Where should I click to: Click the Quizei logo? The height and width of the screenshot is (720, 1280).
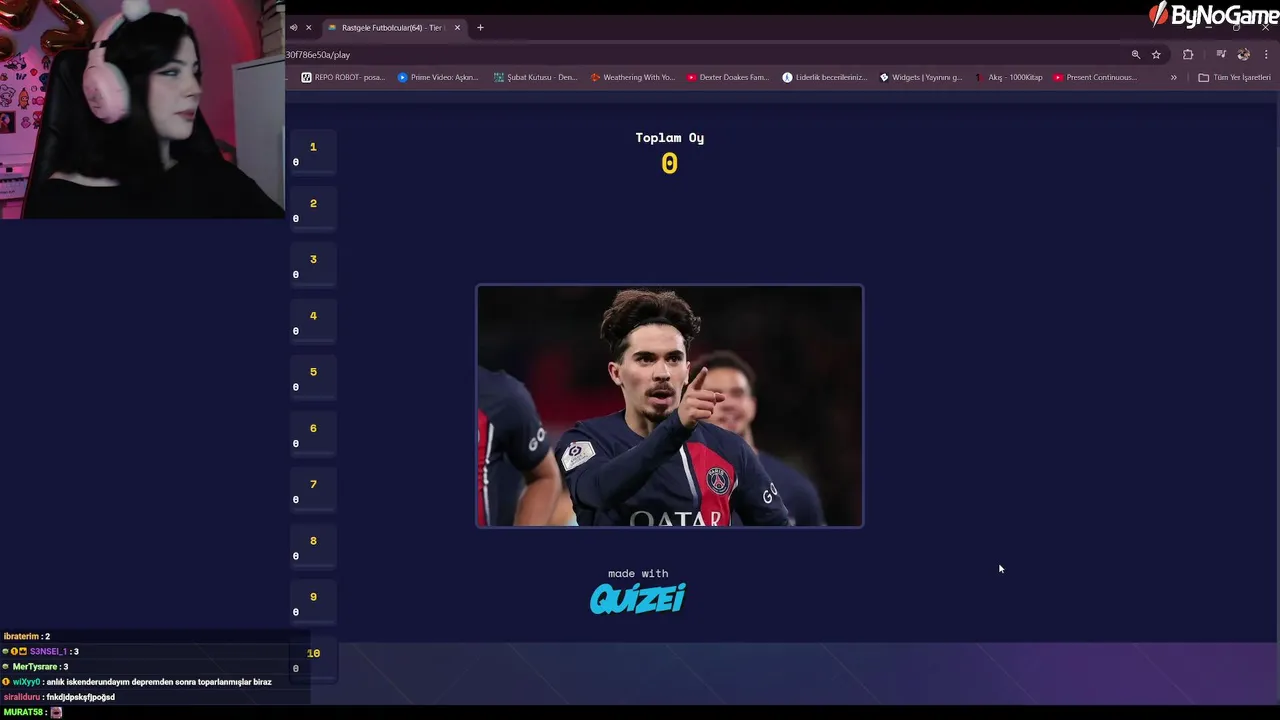pos(637,598)
